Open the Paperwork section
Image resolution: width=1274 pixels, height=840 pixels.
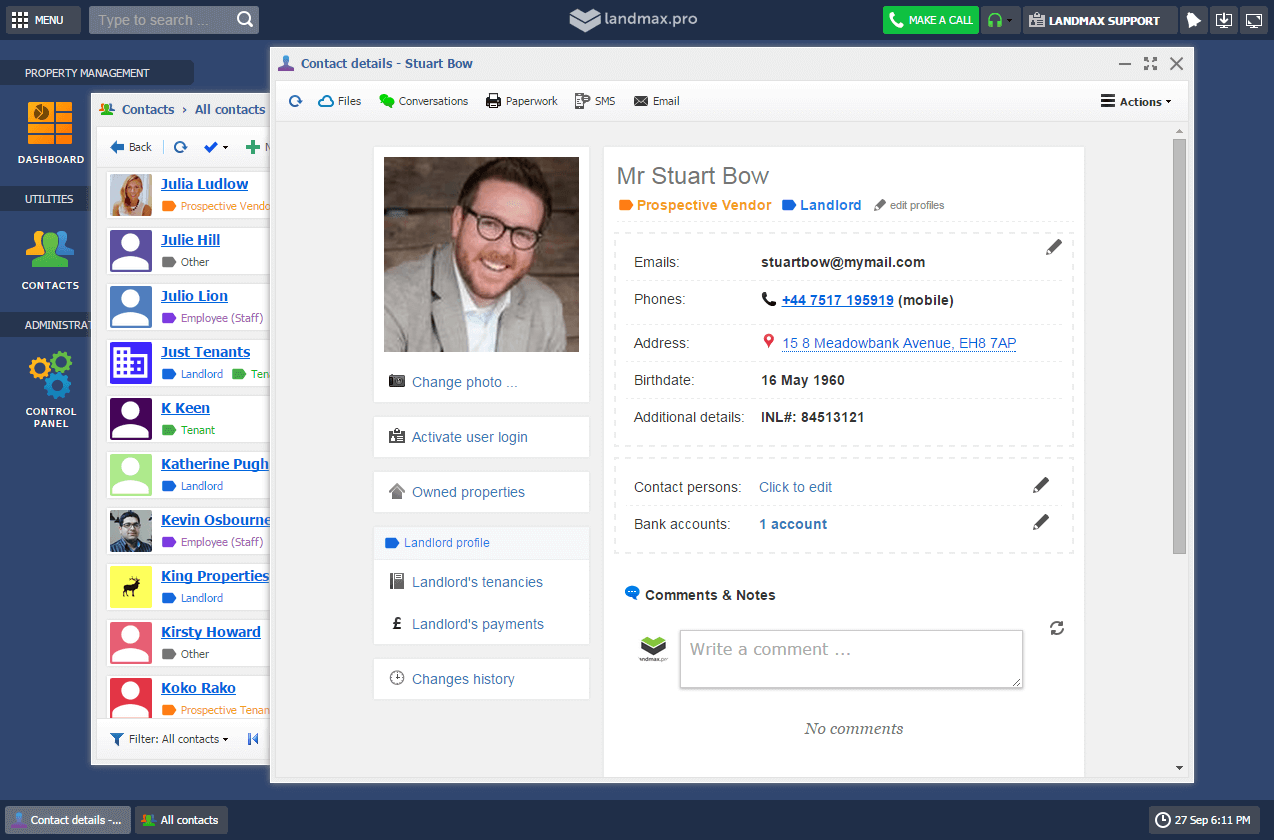pos(522,101)
